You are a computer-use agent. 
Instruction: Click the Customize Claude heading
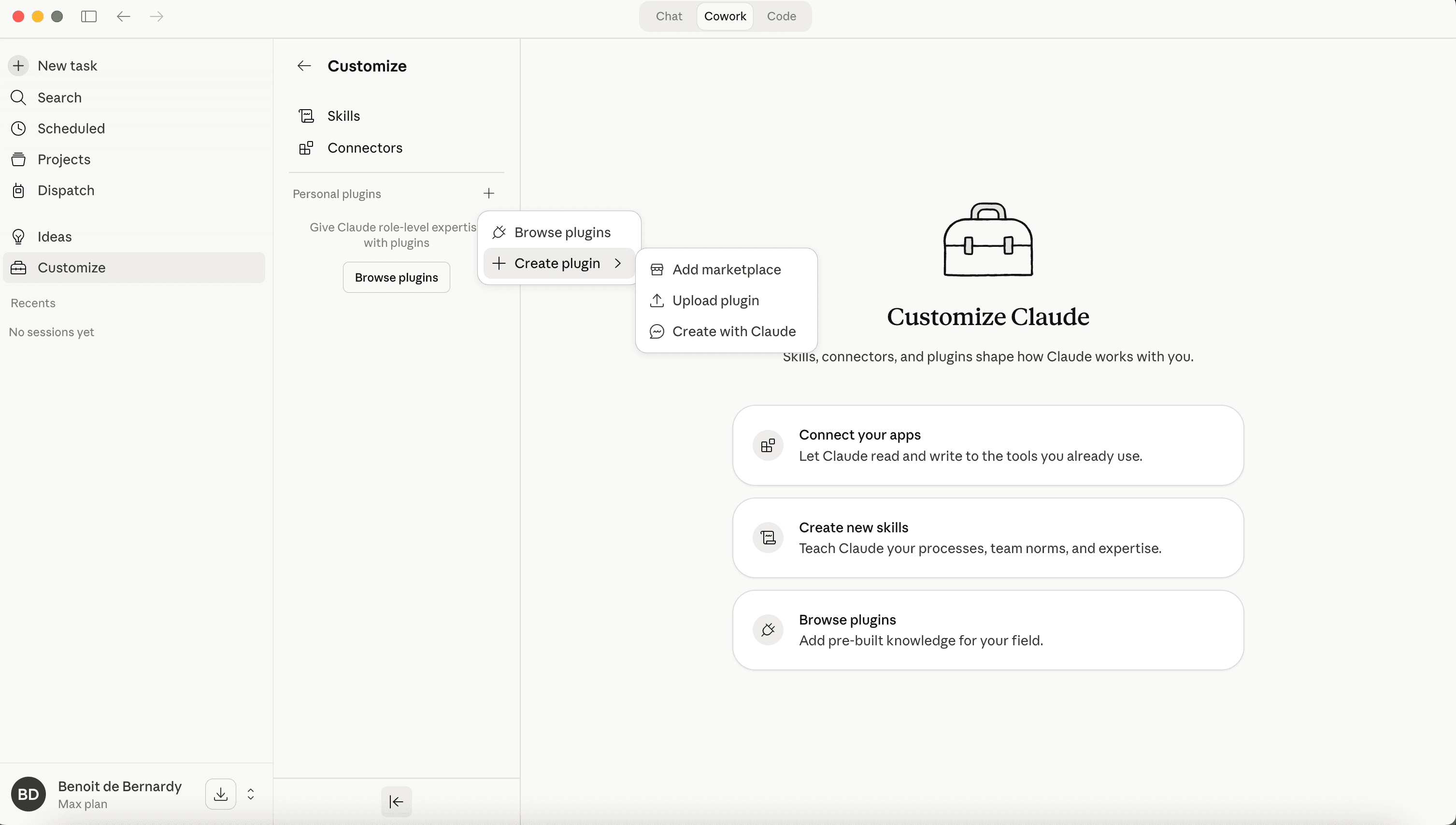click(x=988, y=317)
